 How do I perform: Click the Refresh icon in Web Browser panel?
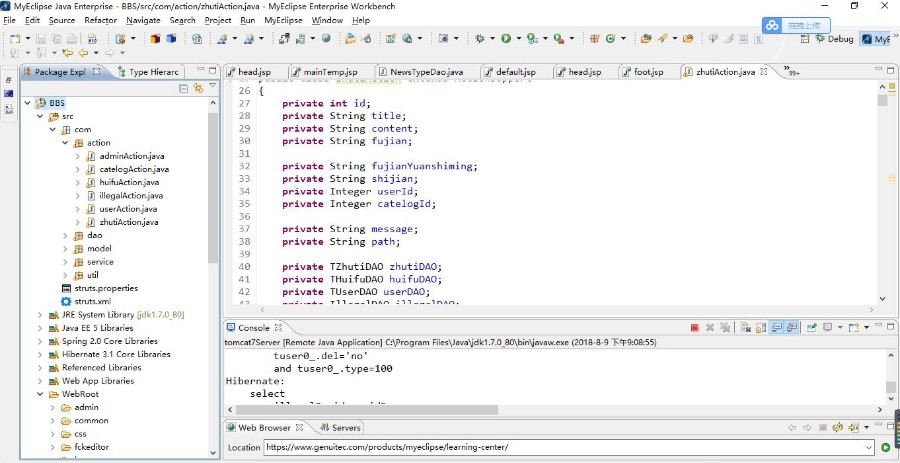(x=837, y=427)
